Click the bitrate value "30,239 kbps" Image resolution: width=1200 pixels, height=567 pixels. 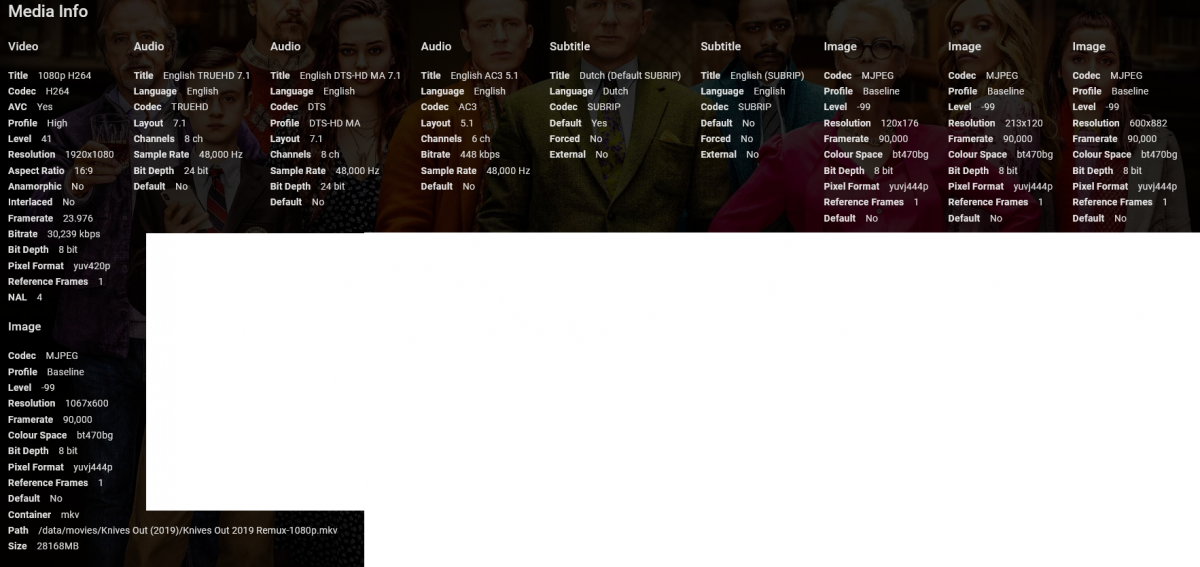click(x=74, y=234)
